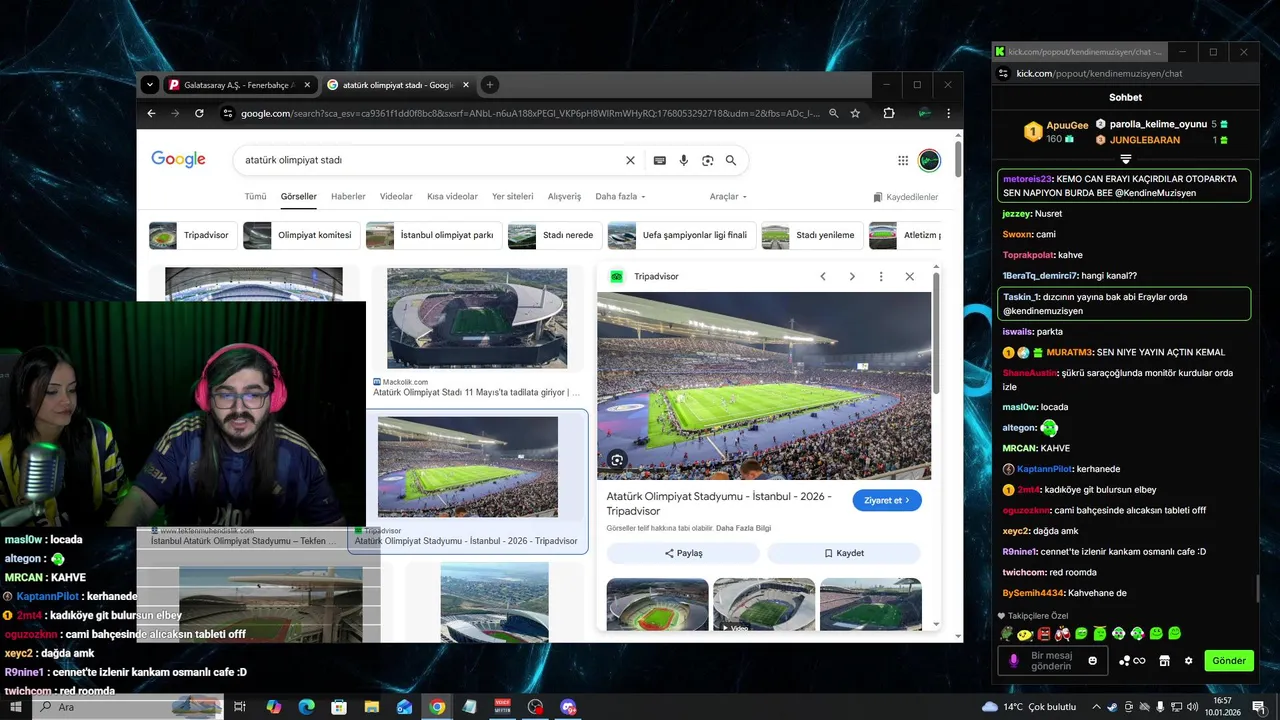Click the Paylaş share button

click(x=683, y=553)
